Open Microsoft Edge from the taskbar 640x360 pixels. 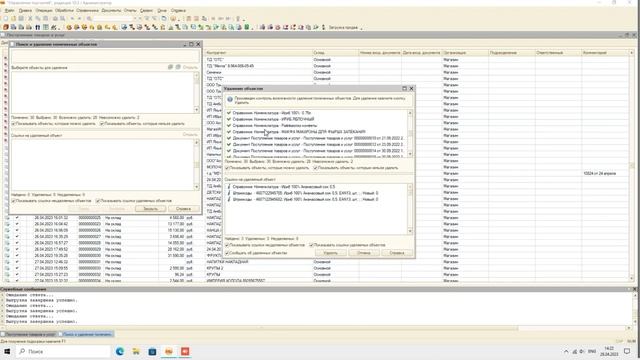coord(120,351)
